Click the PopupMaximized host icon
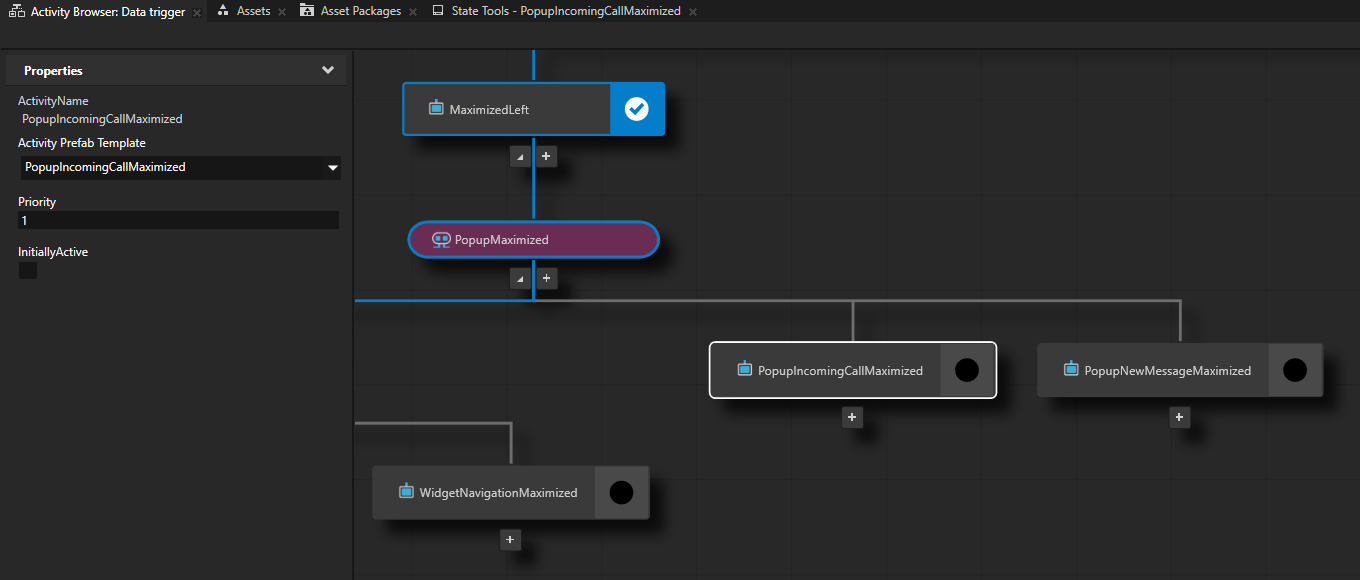The image size is (1360, 580). point(441,240)
